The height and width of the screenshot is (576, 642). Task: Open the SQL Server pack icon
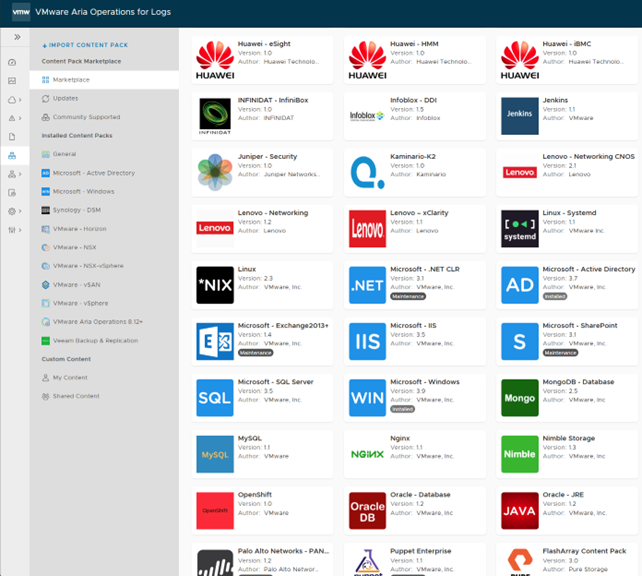[215, 398]
